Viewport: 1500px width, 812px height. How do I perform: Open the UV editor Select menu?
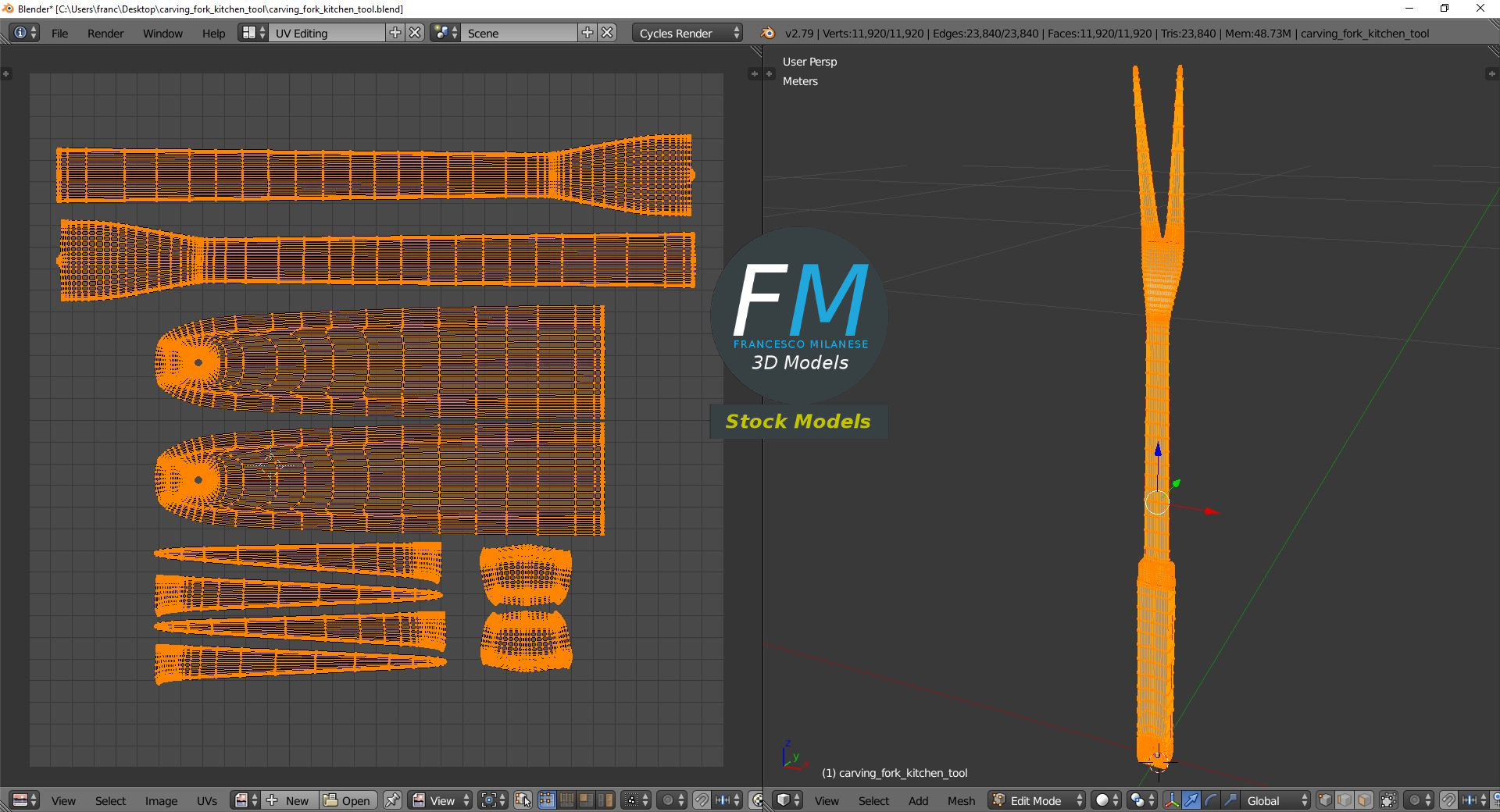click(x=110, y=801)
